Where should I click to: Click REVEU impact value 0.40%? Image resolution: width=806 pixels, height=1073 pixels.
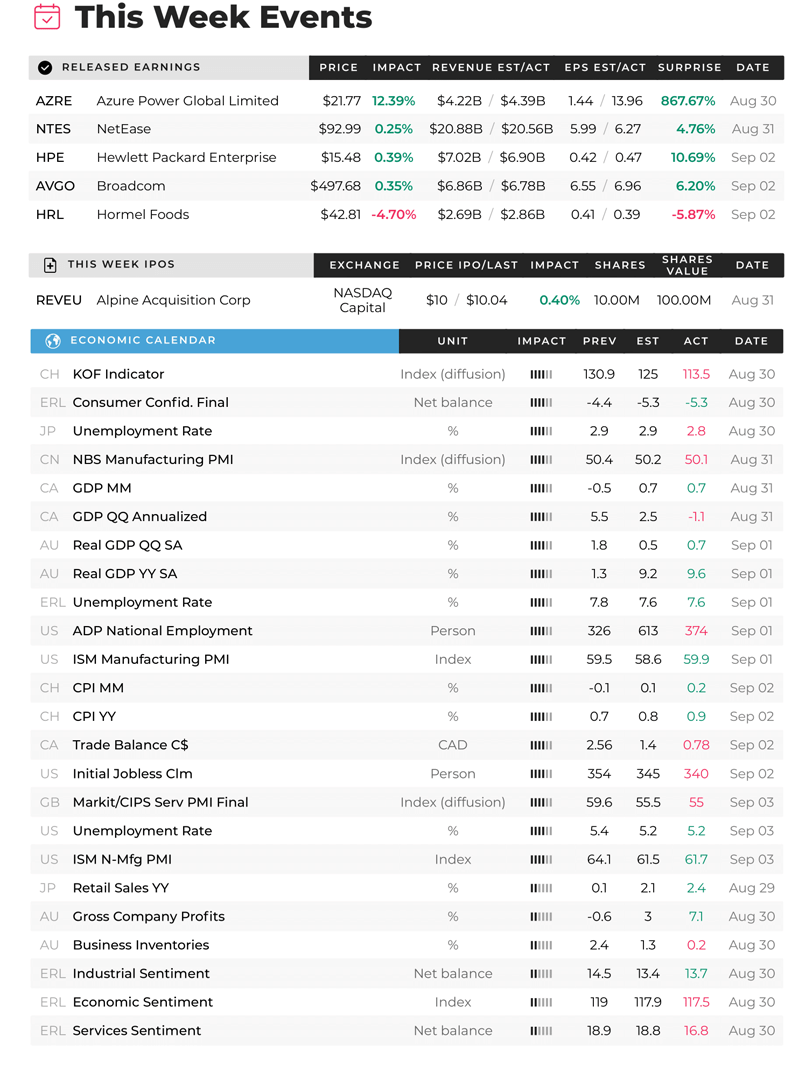pyautogui.click(x=559, y=300)
